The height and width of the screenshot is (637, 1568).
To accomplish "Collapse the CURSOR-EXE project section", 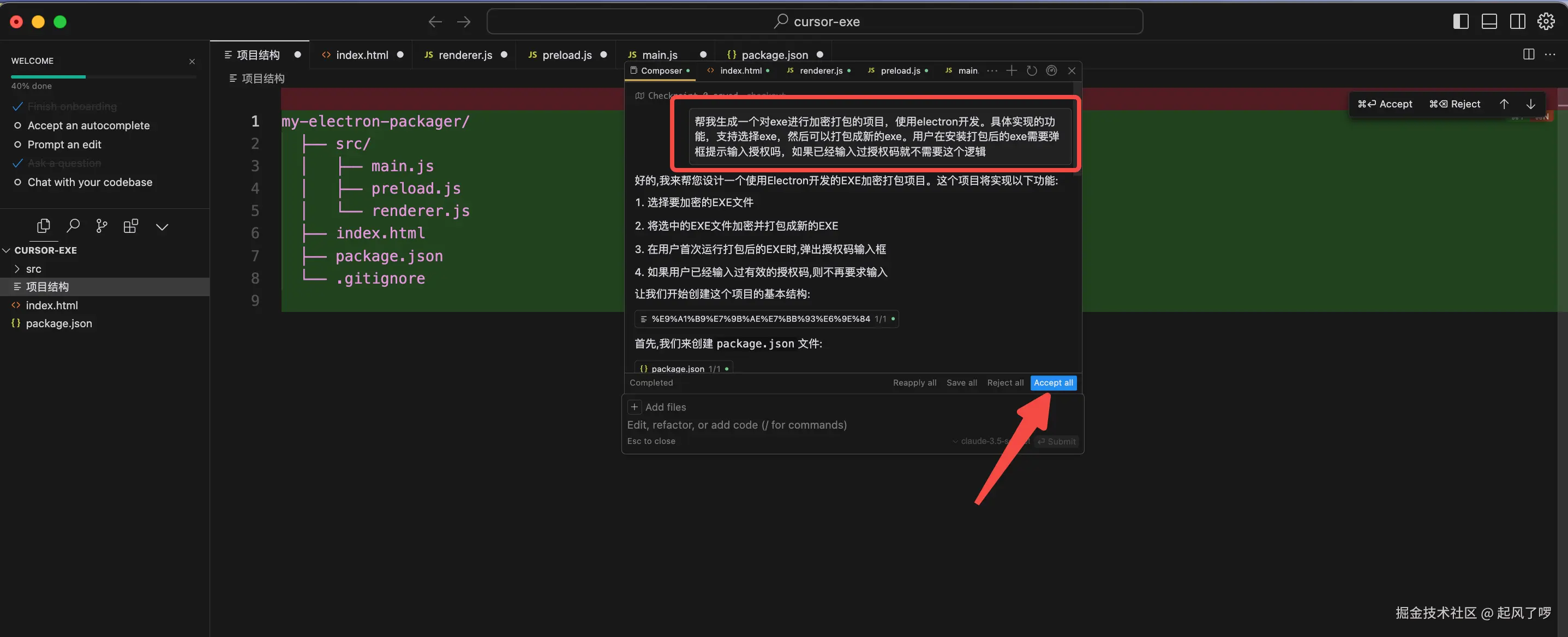I will tap(45, 250).
